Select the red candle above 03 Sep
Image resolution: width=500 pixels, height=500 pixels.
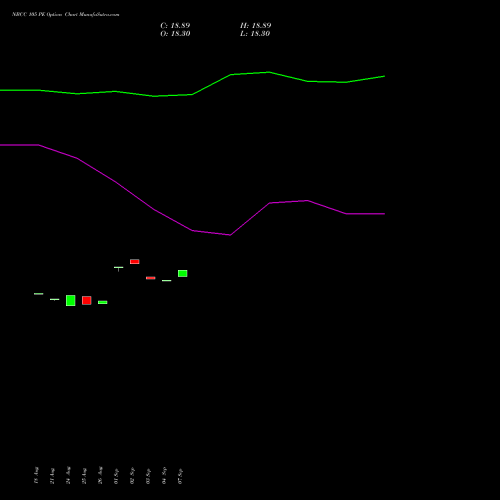click(151, 278)
